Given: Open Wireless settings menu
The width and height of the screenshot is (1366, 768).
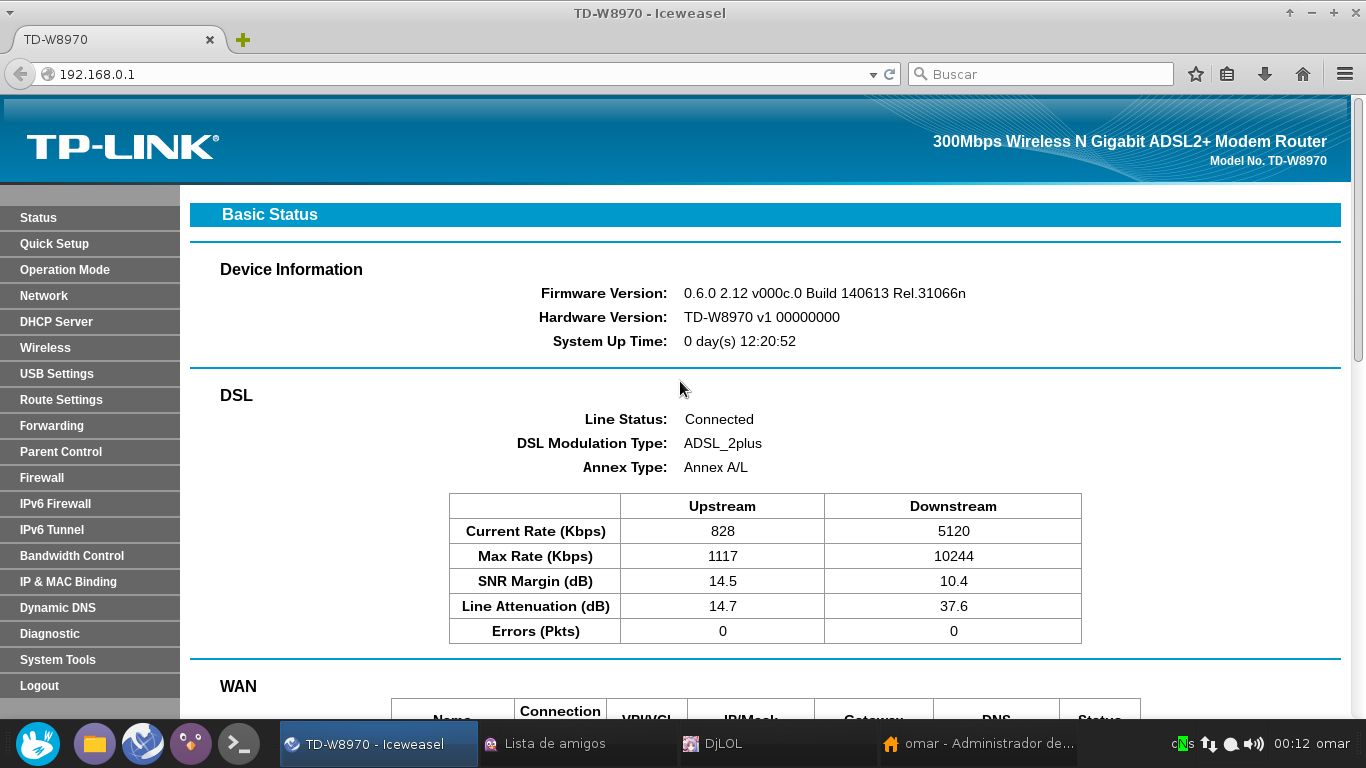Looking at the screenshot, I should tap(90, 348).
